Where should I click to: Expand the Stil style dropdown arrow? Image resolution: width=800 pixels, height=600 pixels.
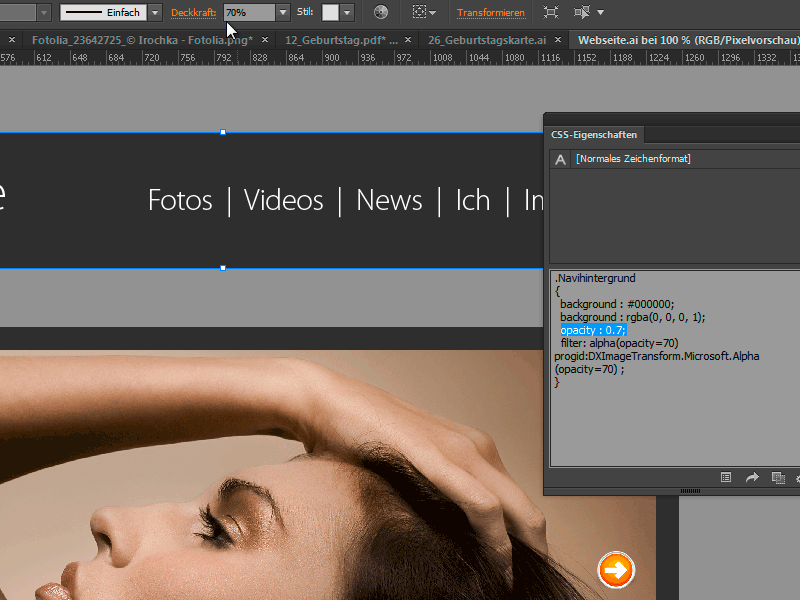click(347, 12)
